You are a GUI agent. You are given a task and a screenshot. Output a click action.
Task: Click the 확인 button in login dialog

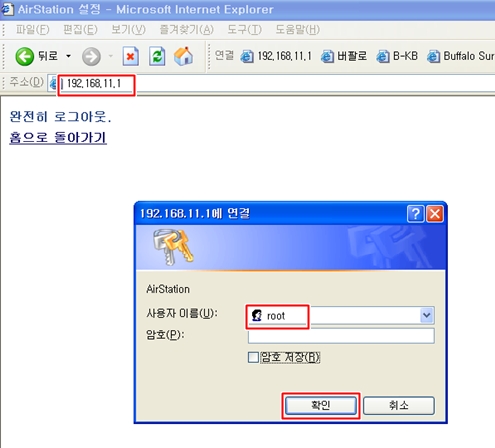321,406
